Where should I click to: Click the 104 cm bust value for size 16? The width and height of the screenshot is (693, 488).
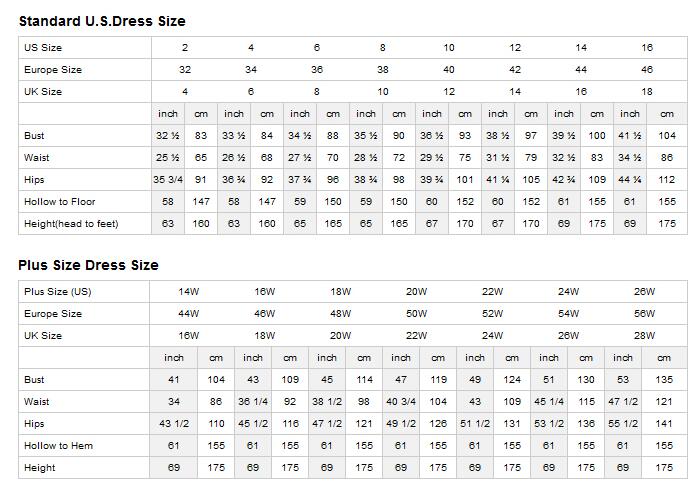[667, 136]
